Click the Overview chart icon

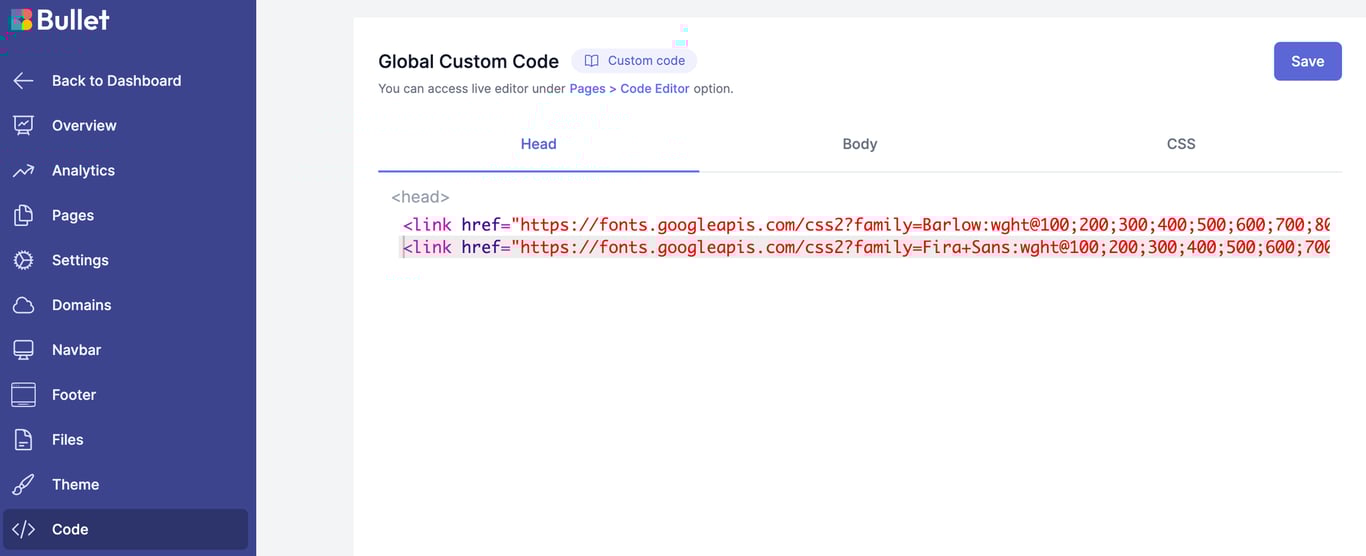tap(23, 125)
